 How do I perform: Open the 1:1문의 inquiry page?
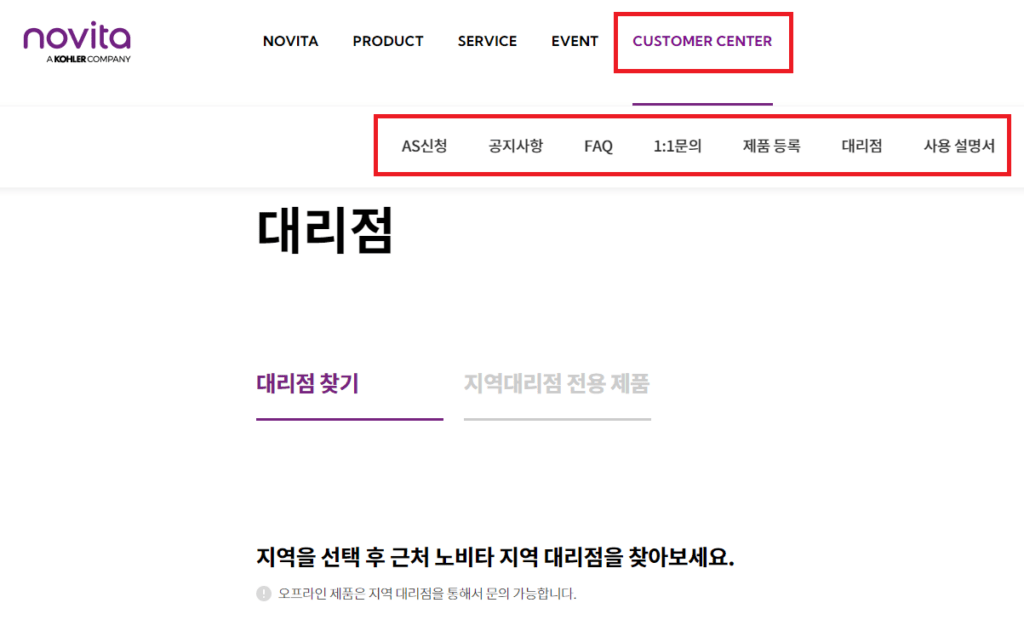(x=677, y=146)
